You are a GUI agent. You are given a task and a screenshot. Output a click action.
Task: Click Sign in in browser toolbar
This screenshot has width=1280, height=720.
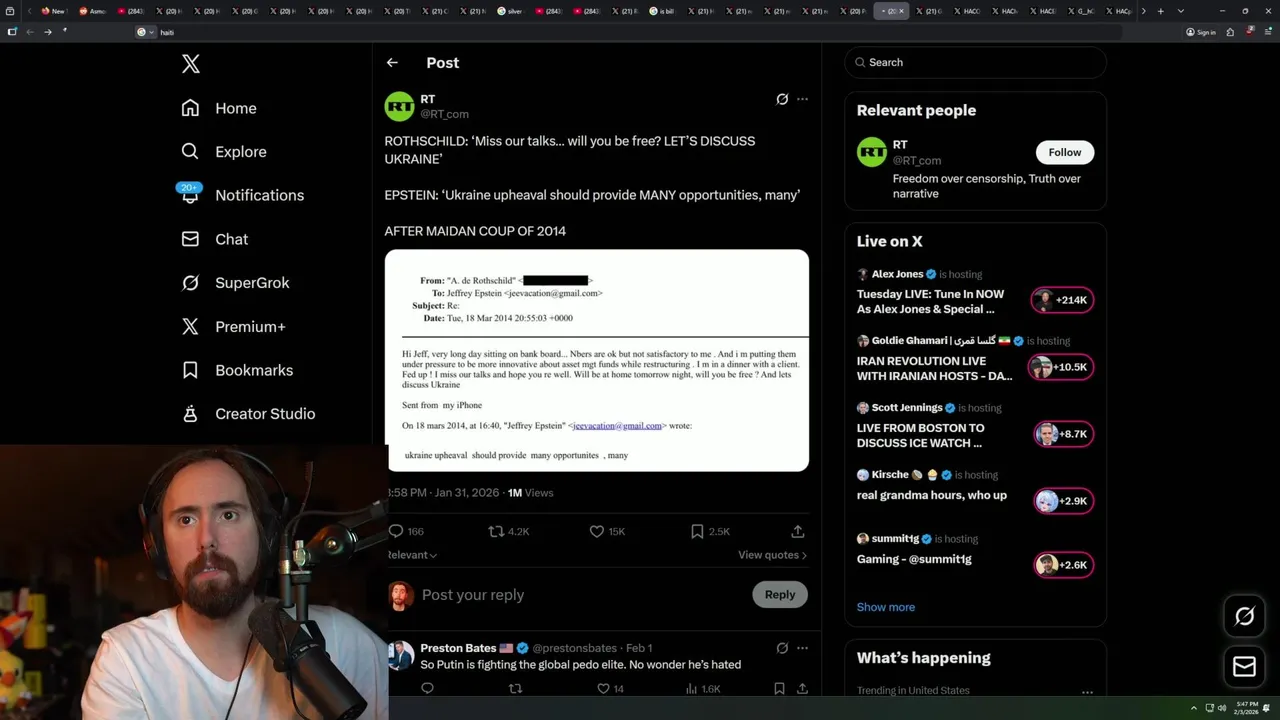(1201, 32)
